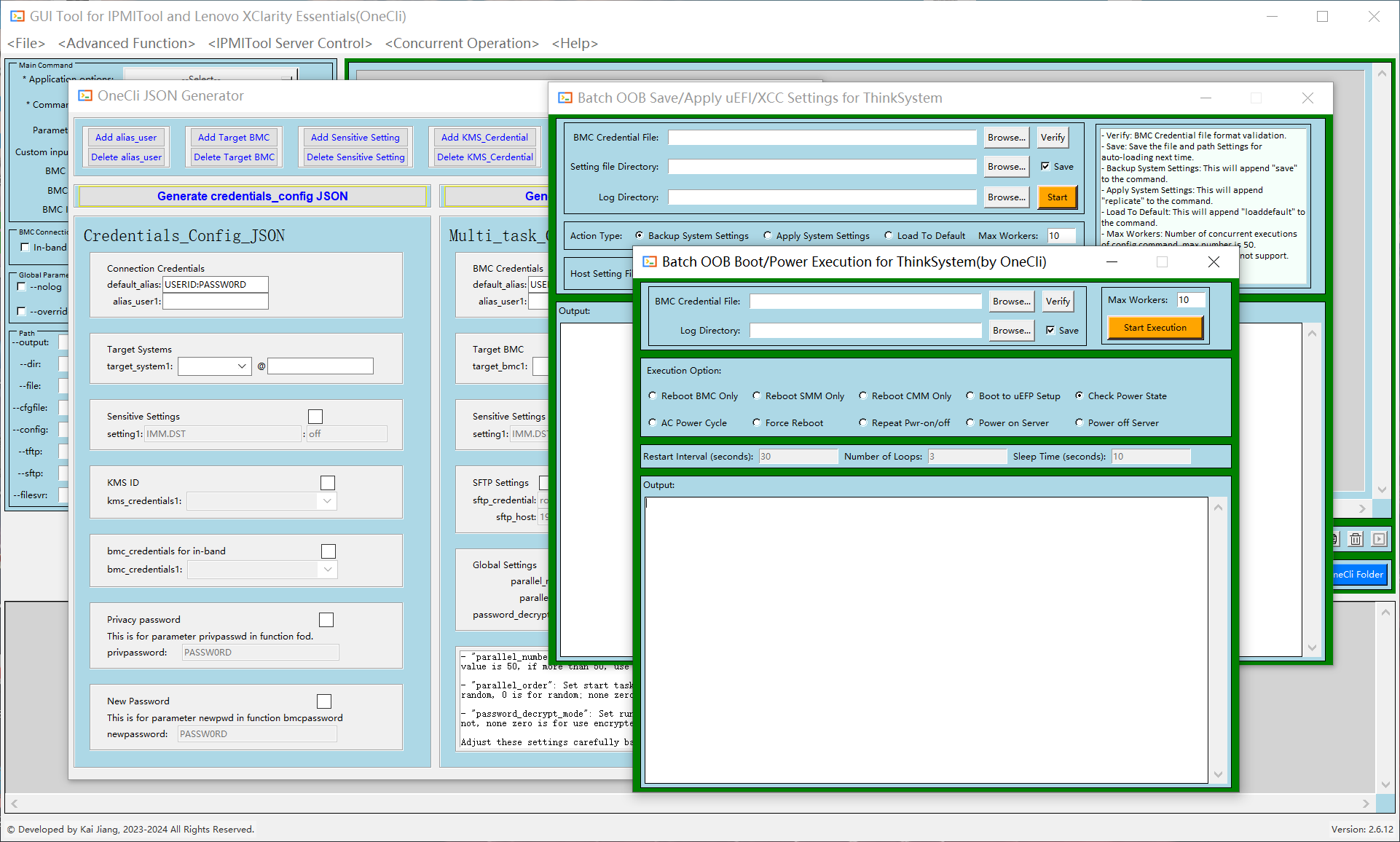1400x842 pixels.
Task: Click Browse for Log Directory in Boot/Power window
Action: (1011, 331)
